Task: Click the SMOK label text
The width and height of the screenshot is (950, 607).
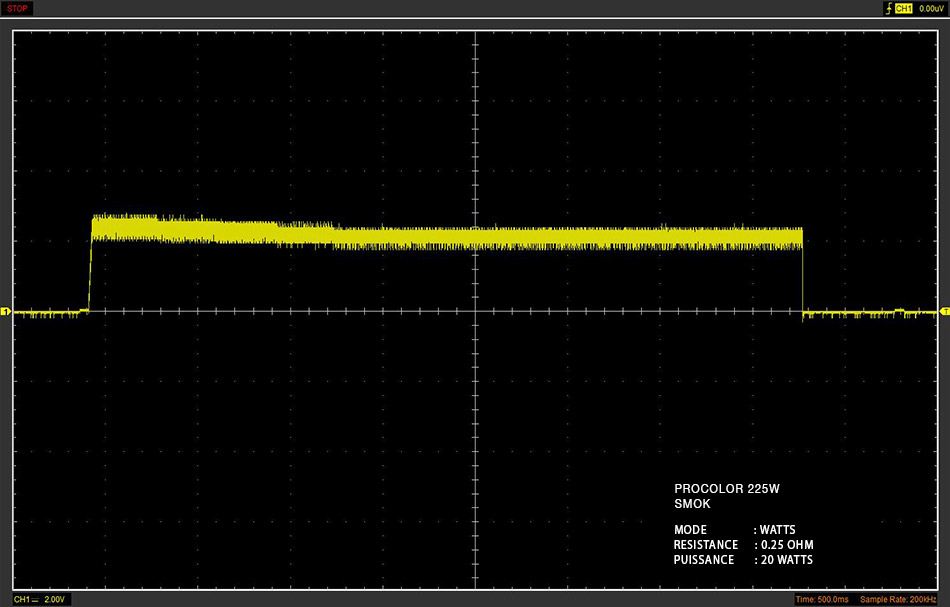Action: 692,503
